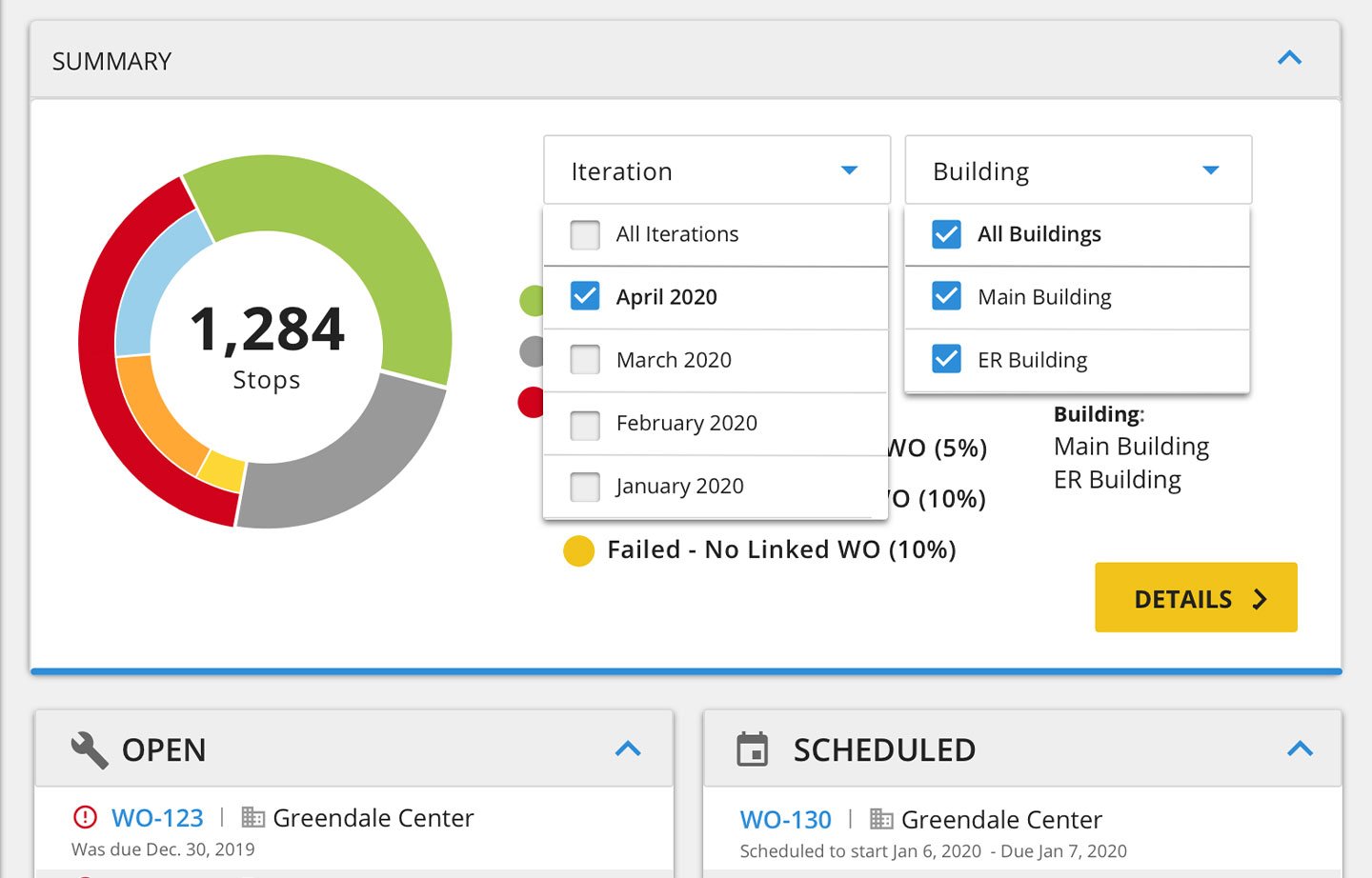Image resolution: width=1372 pixels, height=878 pixels.
Task: Collapse the Scheduled panel chevron
Action: coord(1300,749)
